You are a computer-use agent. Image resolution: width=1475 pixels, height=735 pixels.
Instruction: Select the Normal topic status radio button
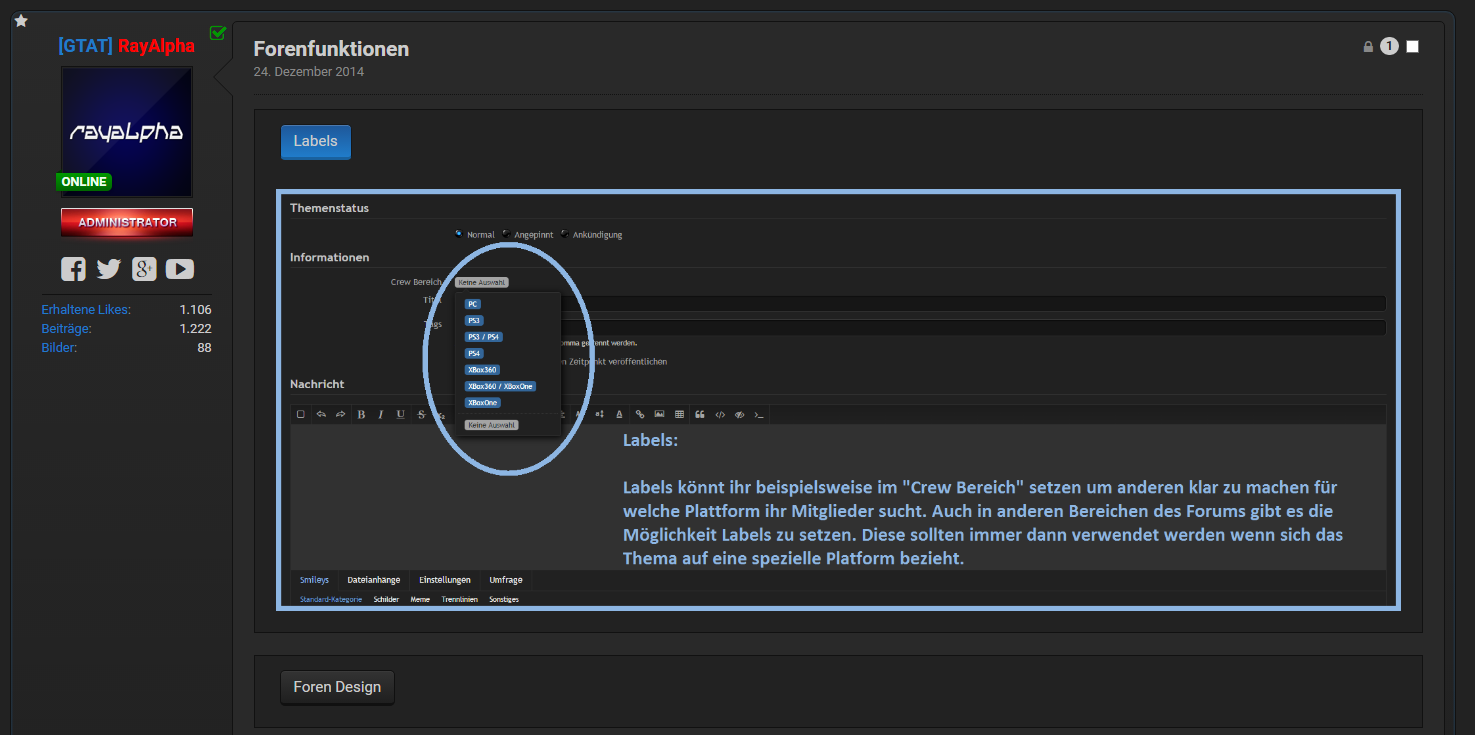(458, 234)
